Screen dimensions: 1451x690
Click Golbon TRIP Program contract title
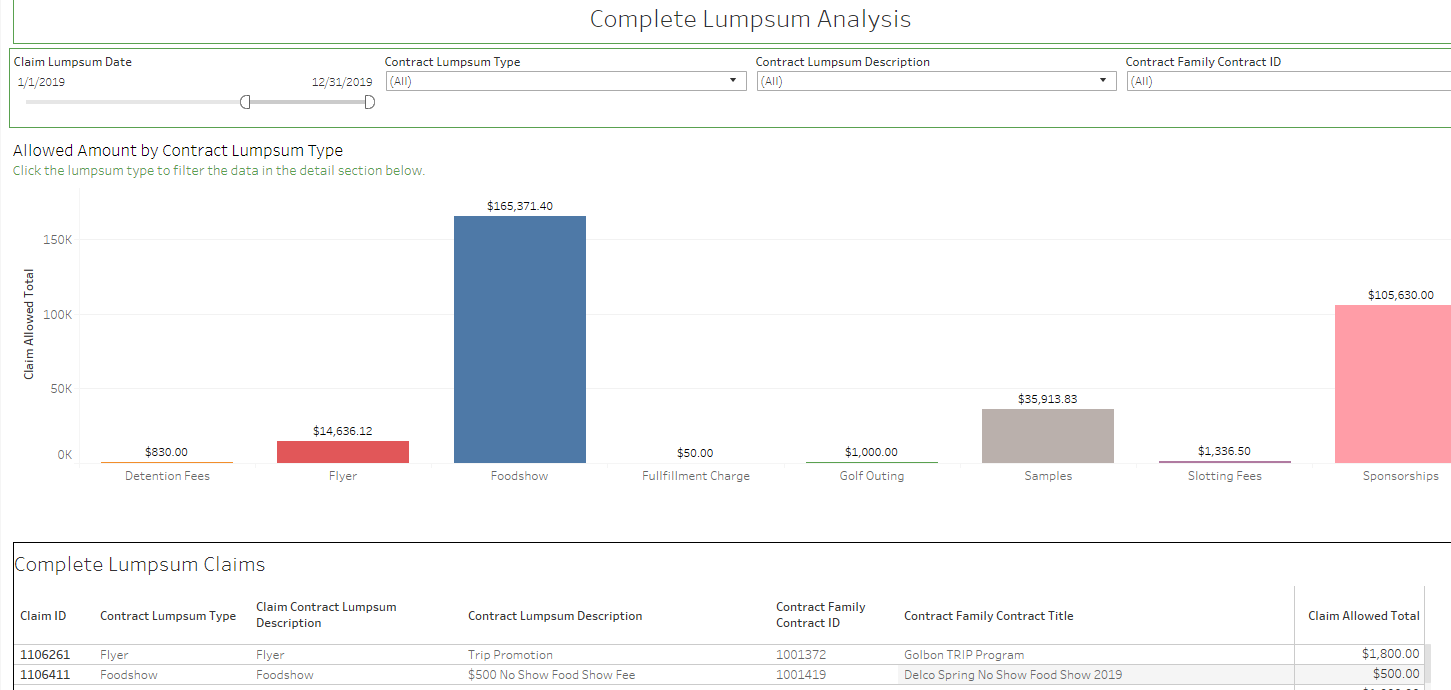[963, 655]
